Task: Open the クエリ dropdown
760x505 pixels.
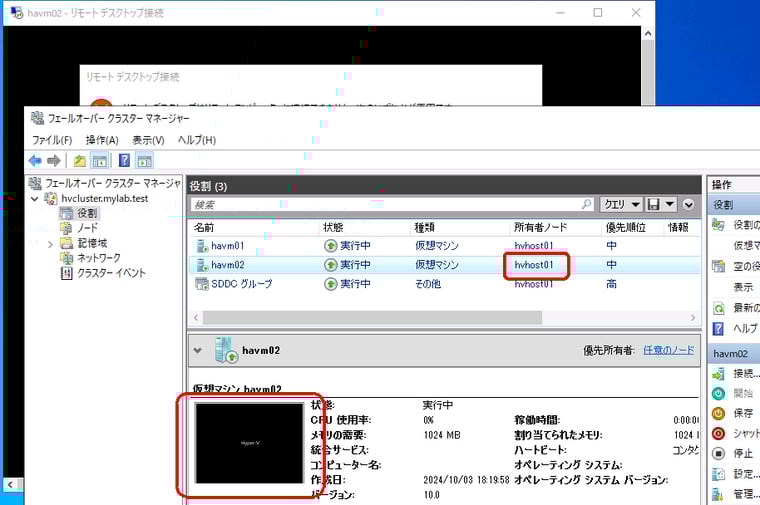Action: [621, 204]
